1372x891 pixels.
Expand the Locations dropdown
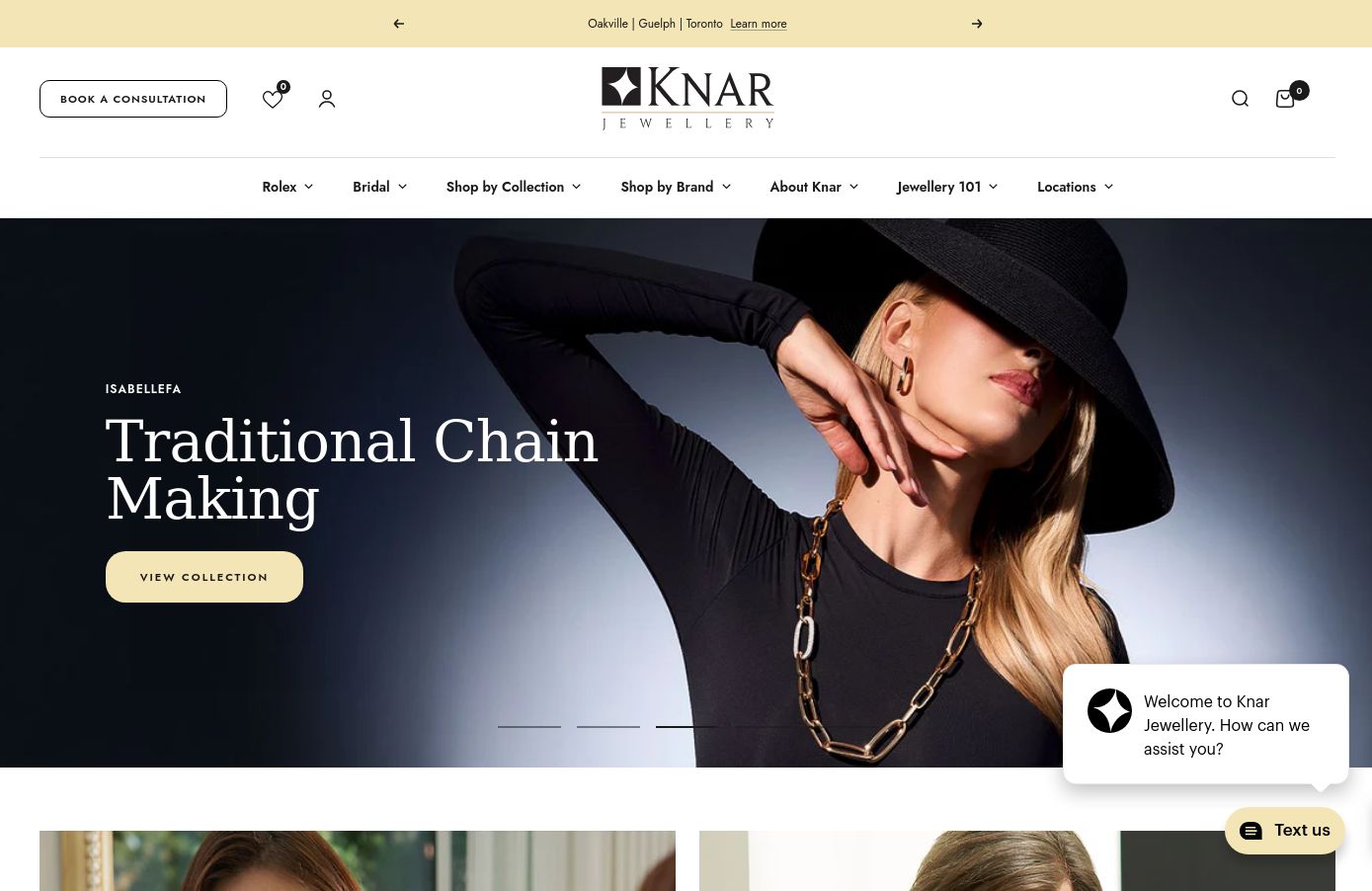[x=1075, y=187]
